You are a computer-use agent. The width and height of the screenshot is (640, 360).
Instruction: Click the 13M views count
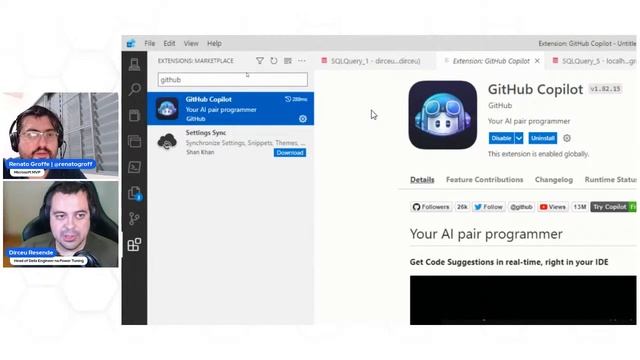580,207
